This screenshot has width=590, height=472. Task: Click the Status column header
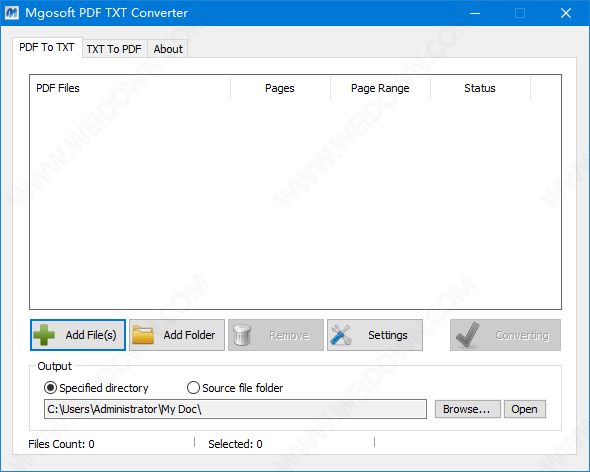480,88
